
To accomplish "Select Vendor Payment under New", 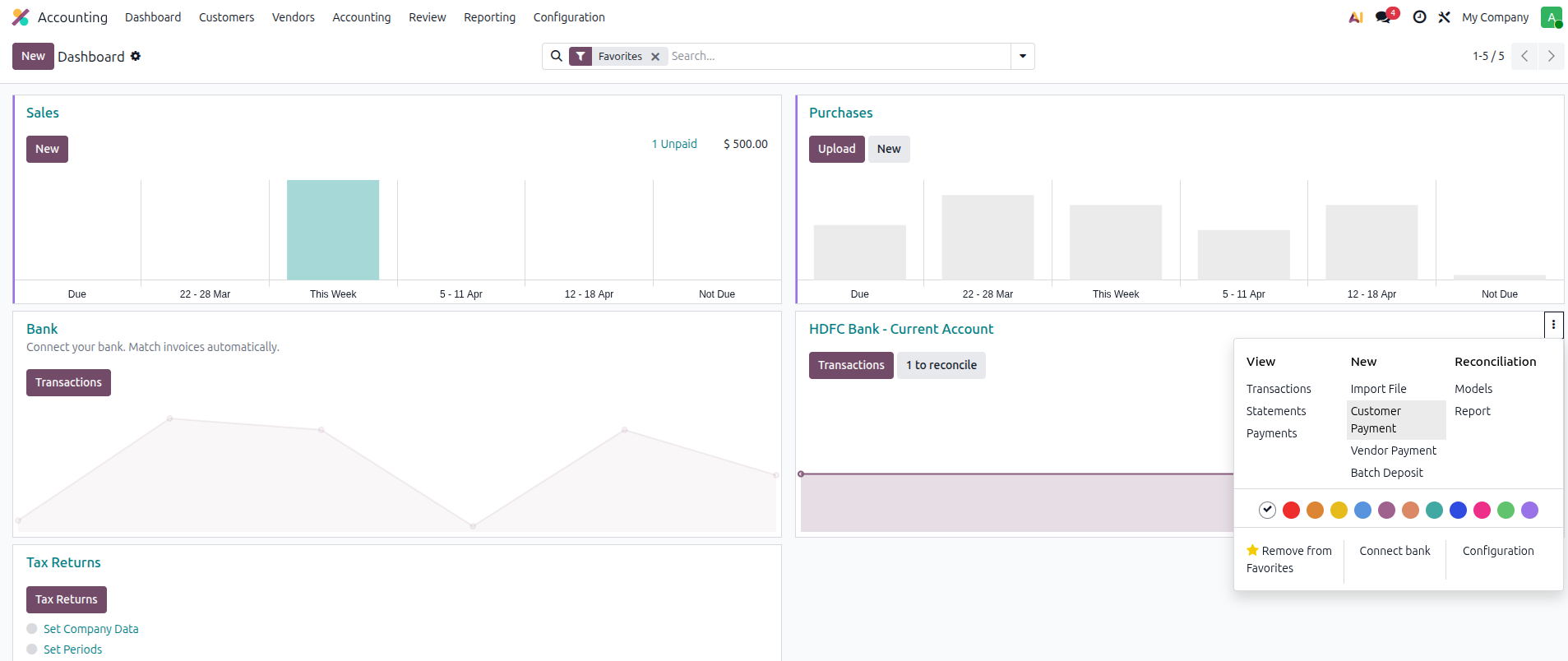I will pos(1394,451).
